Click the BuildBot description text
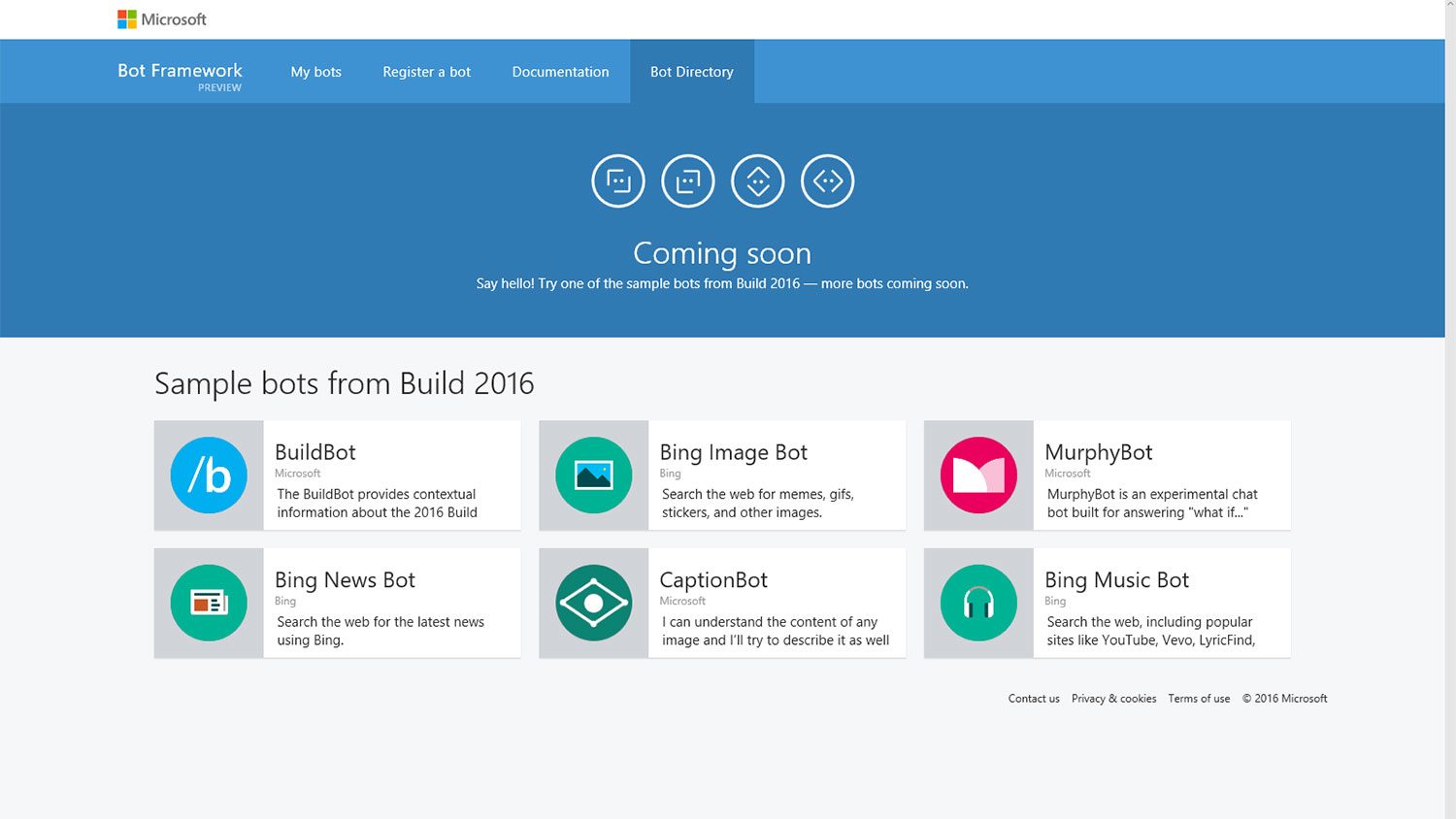1456x819 pixels. (378, 504)
